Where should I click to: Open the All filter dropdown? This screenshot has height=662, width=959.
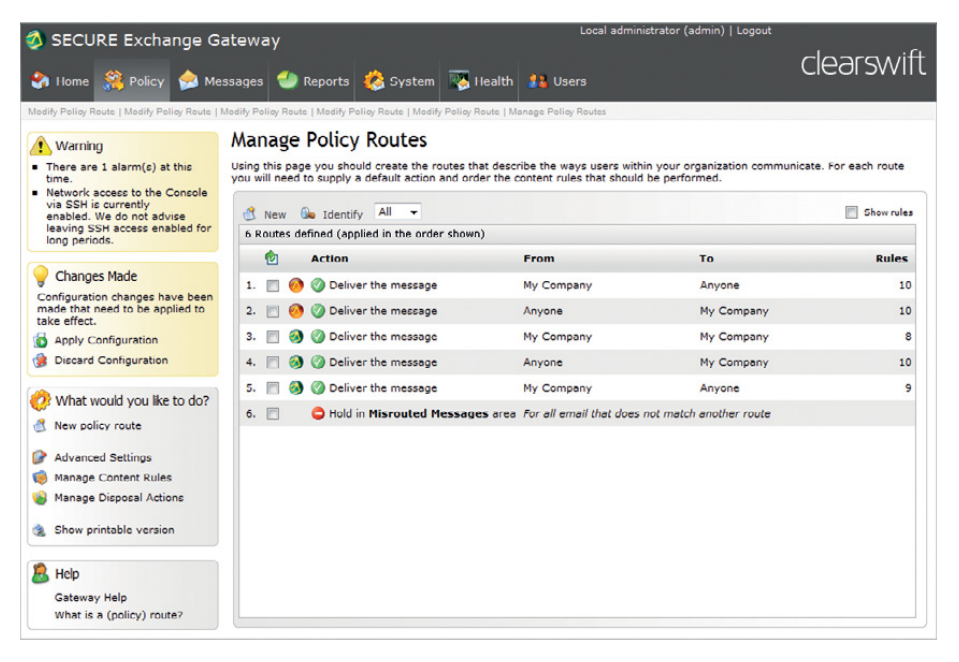[398, 212]
